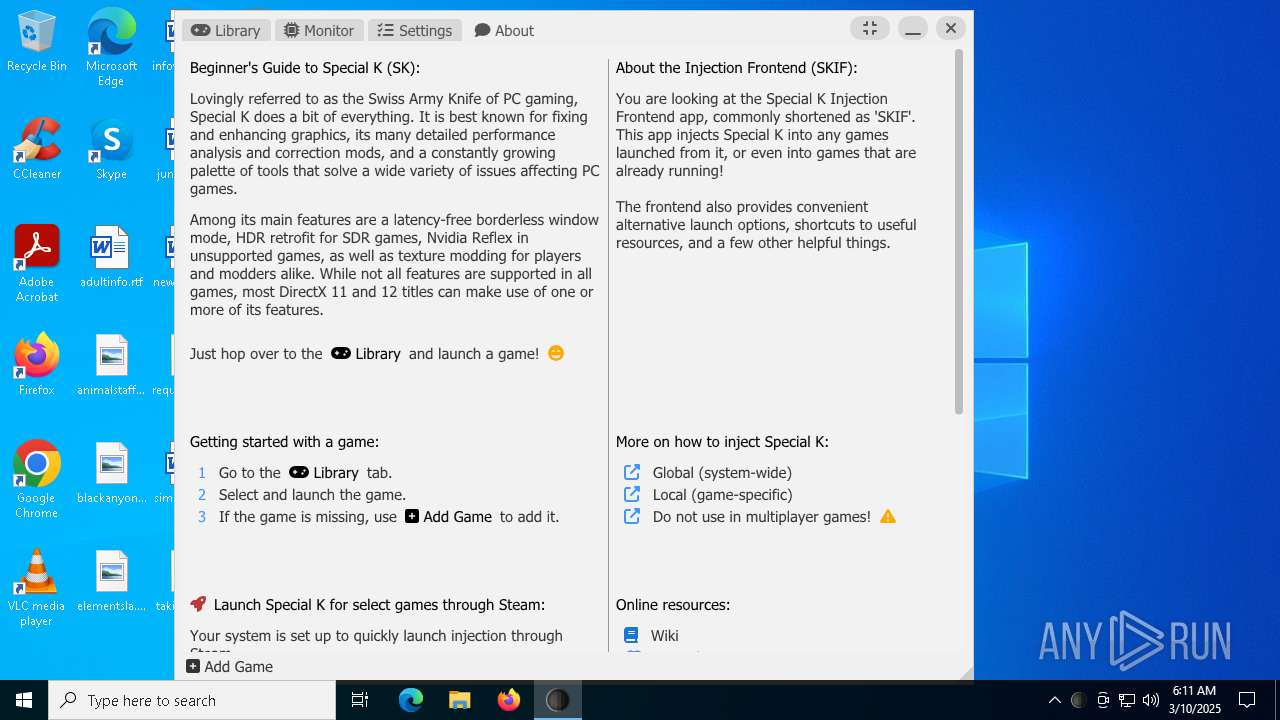Minimize the SKIF window

913,29
